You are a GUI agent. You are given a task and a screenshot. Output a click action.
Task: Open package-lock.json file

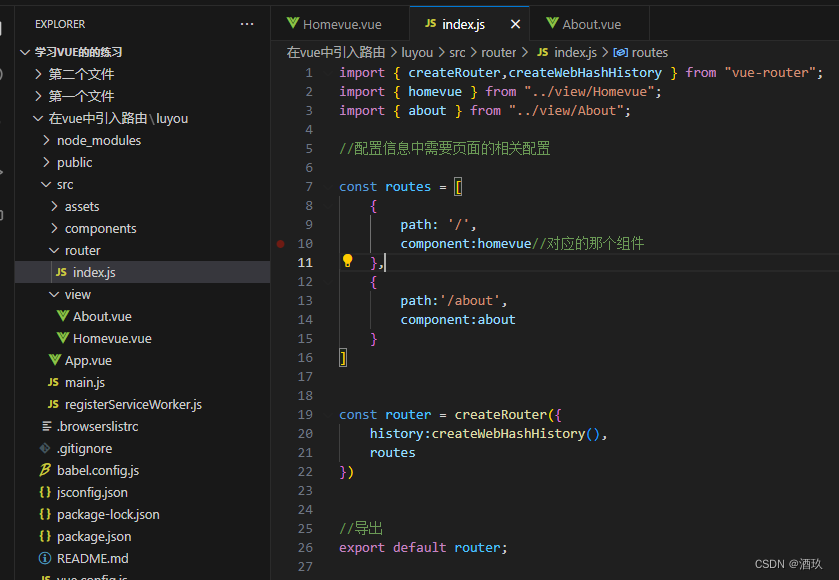click(142, 514)
